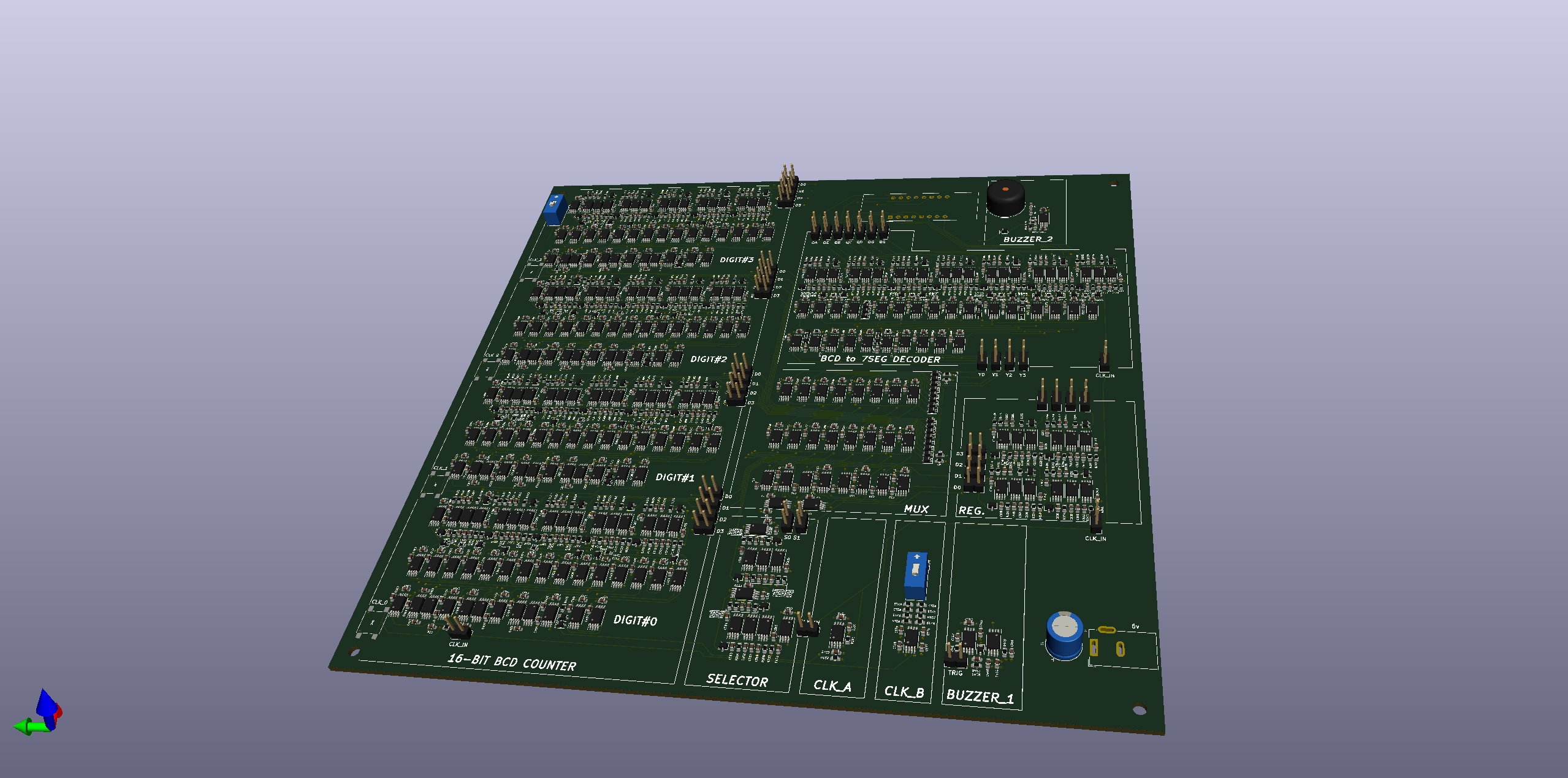The image size is (1568, 778).
Task: Click the D0–D3 pin header beside REG.
Action: click(x=974, y=463)
